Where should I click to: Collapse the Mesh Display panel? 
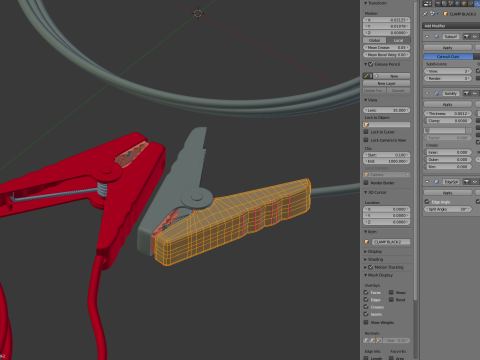click(x=365, y=275)
